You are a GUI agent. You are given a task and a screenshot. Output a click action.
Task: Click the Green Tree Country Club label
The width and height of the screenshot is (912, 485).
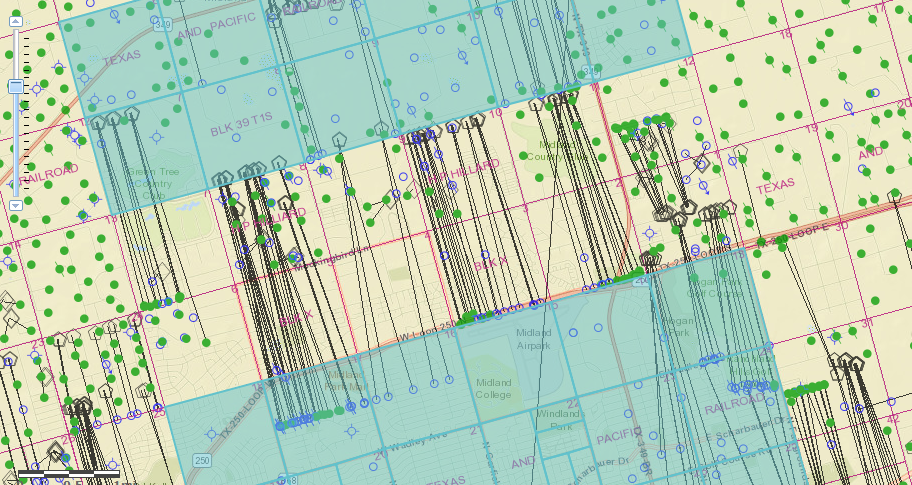[153, 183]
